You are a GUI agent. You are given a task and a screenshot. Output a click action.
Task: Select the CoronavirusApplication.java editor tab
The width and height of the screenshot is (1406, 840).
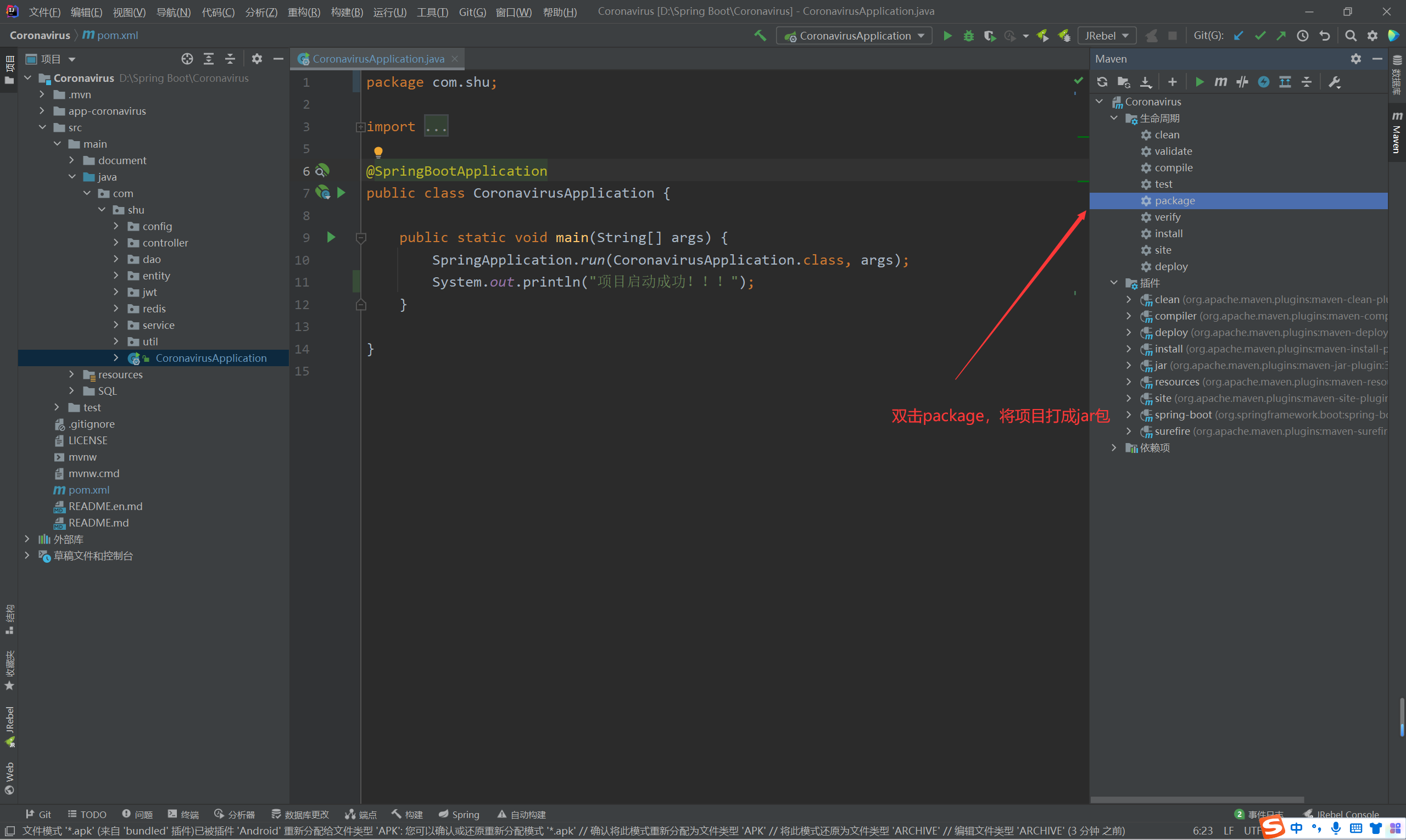(x=378, y=59)
